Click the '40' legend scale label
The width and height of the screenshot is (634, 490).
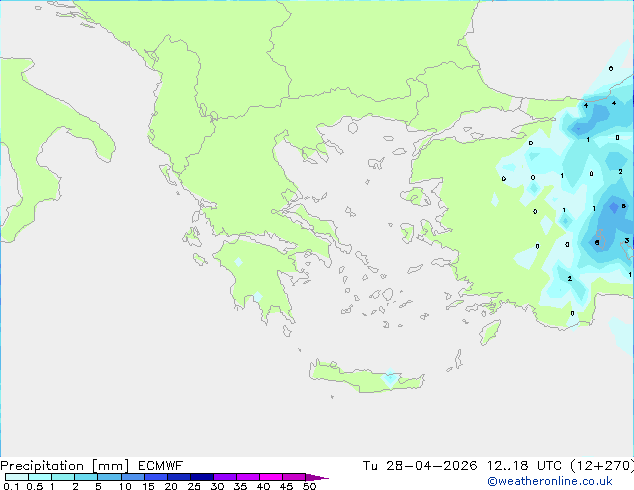(263, 486)
